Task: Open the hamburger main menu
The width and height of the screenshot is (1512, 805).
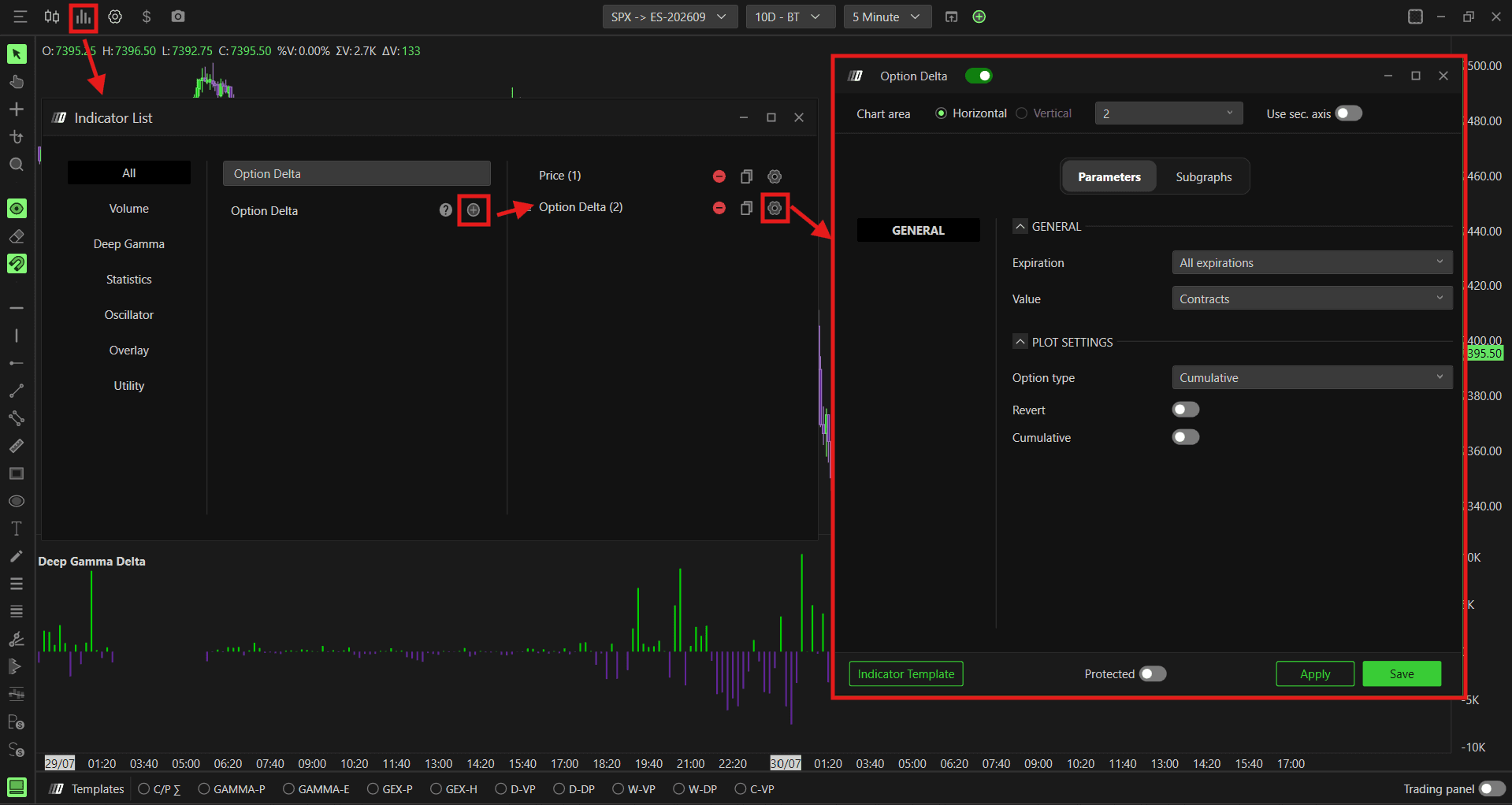Action: tap(20, 17)
